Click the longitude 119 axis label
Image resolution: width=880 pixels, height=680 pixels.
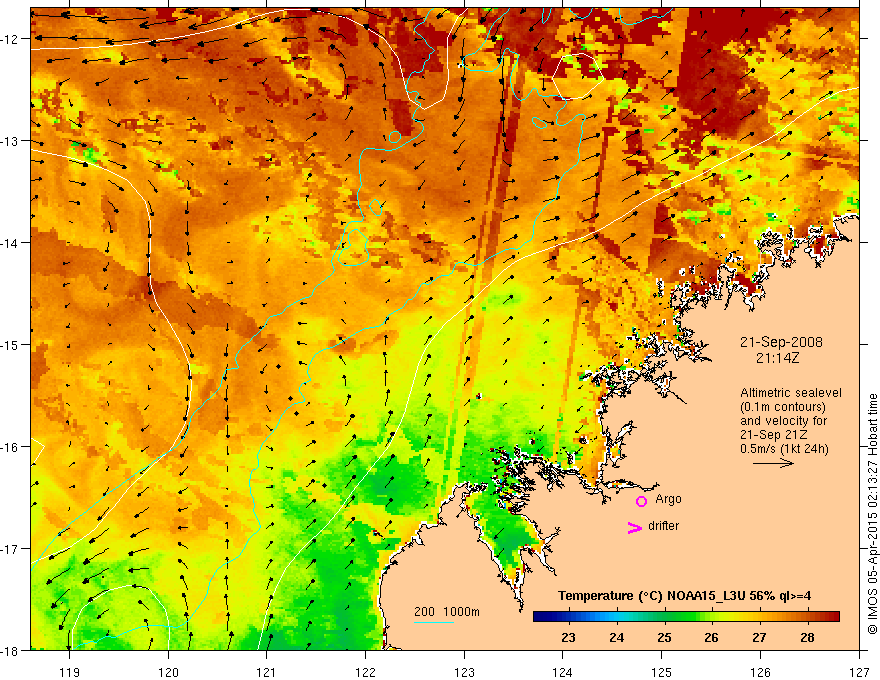coord(70,672)
